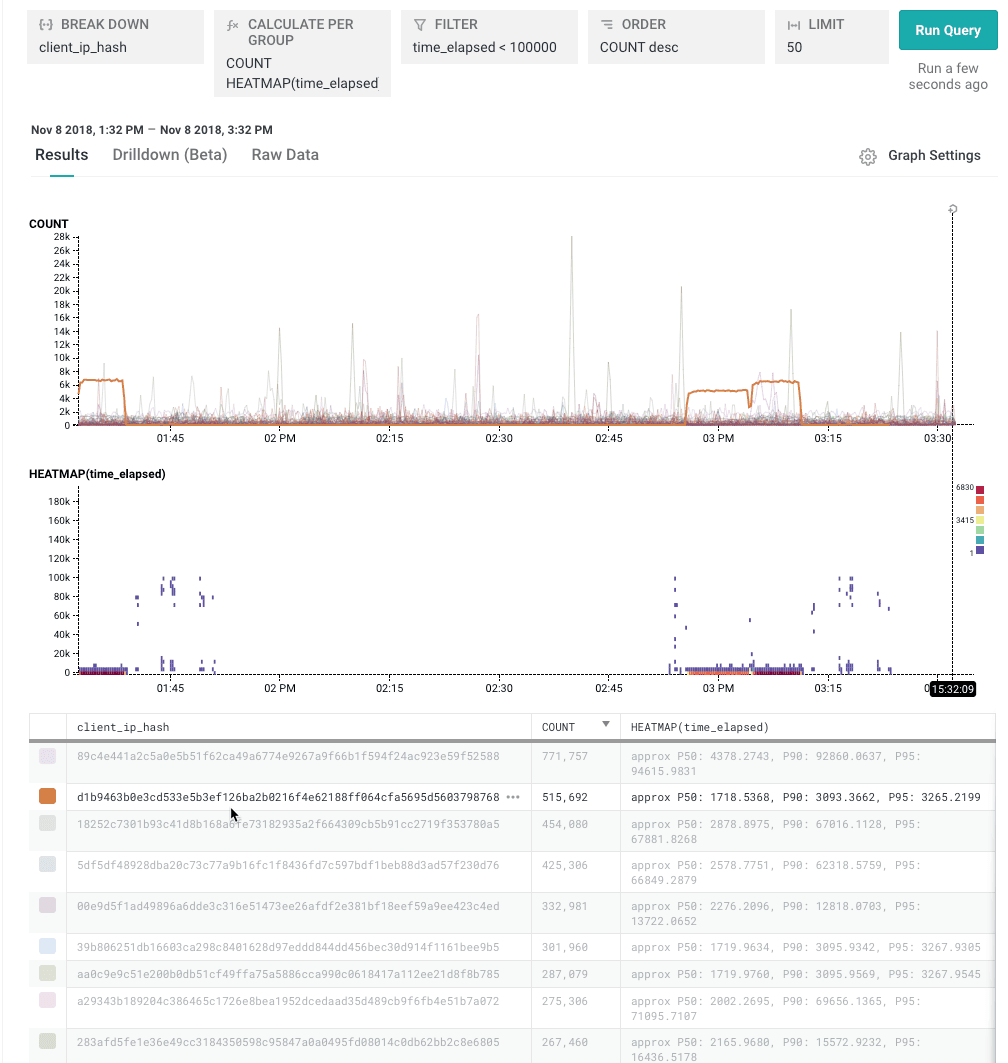Click the Graph Settings gear icon

(x=868, y=156)
